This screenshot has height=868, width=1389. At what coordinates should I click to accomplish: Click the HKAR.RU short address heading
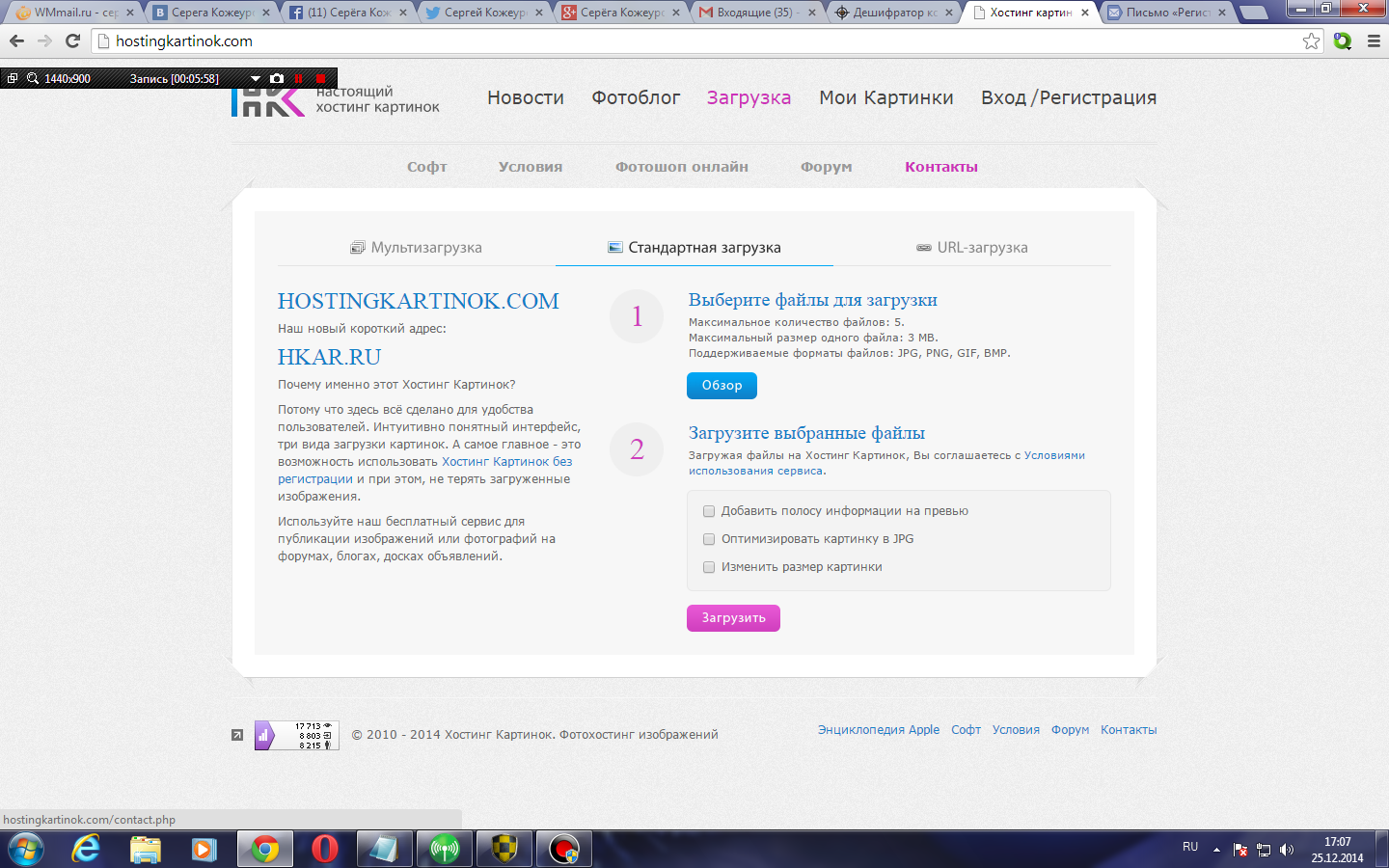pos(329,357)
